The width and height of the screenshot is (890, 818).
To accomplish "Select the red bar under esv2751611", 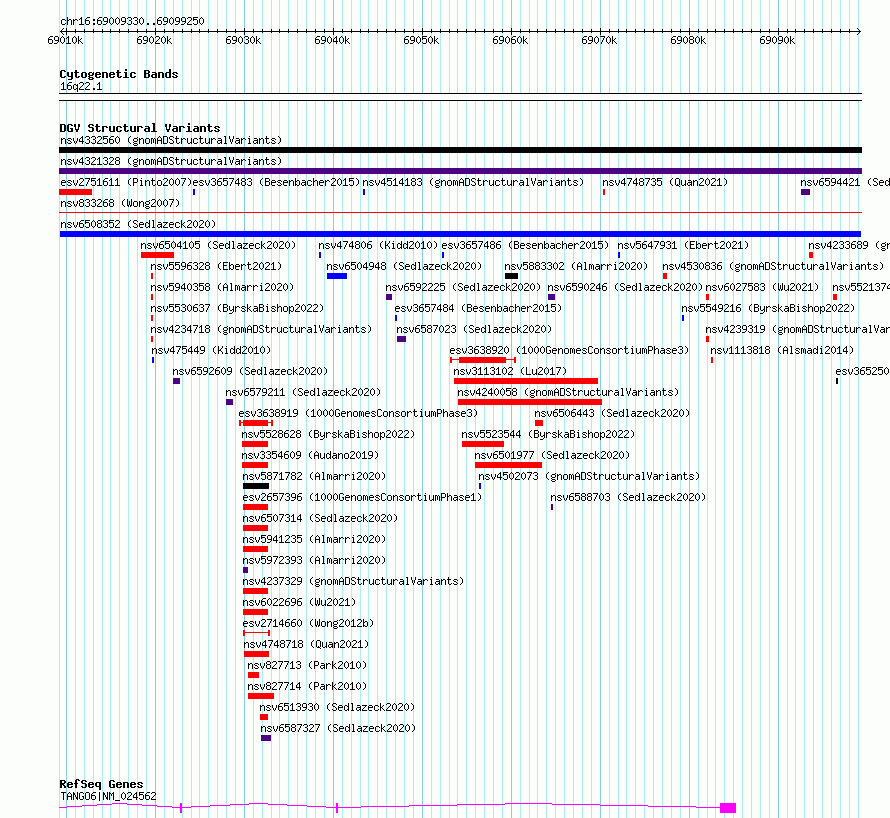I will (75, 192).
